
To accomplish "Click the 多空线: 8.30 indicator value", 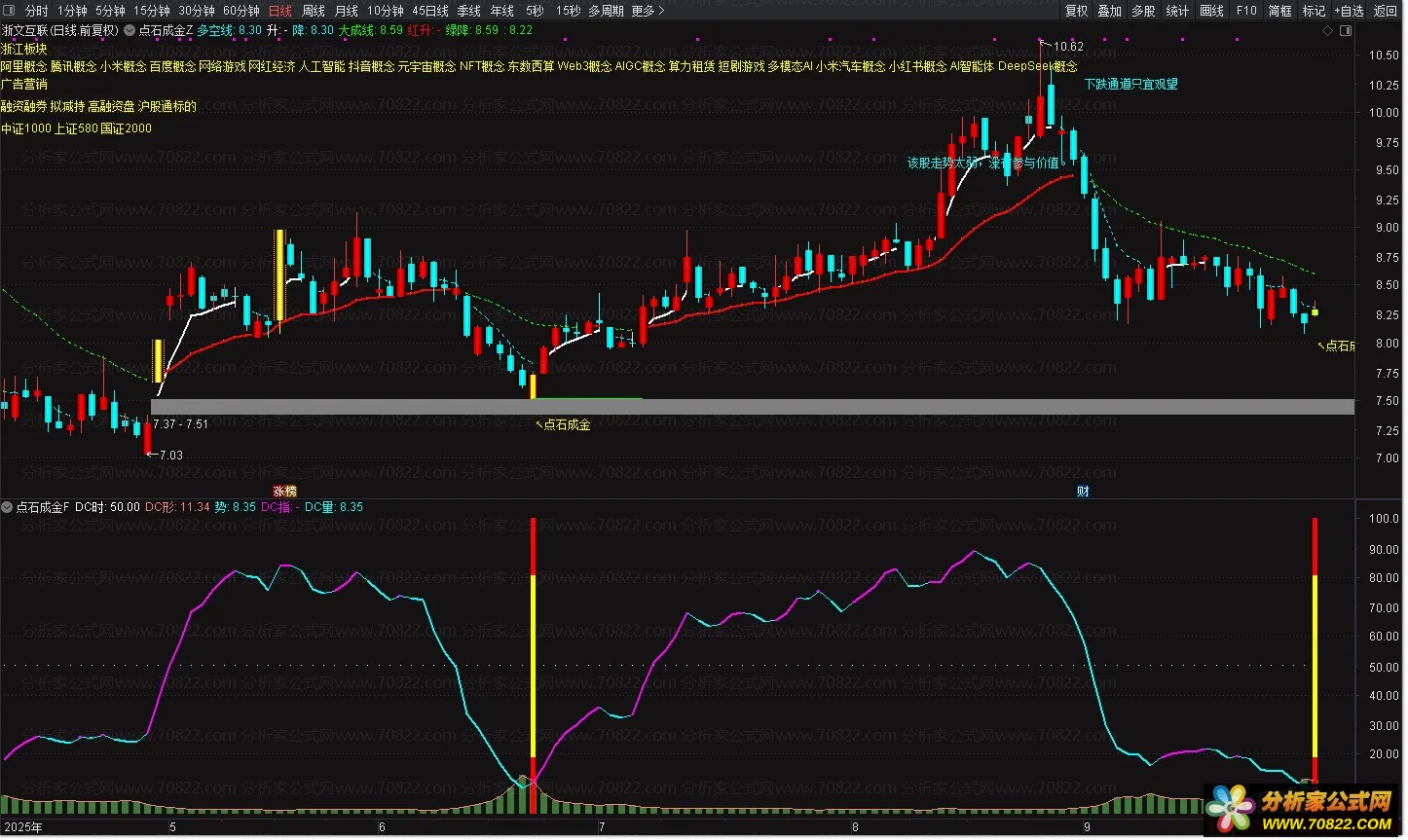I will click(230, 30).
